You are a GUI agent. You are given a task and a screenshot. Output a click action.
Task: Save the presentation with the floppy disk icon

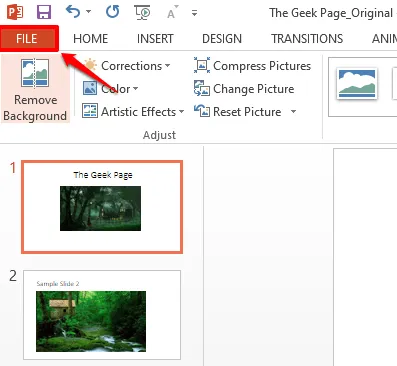coord(44,12)
